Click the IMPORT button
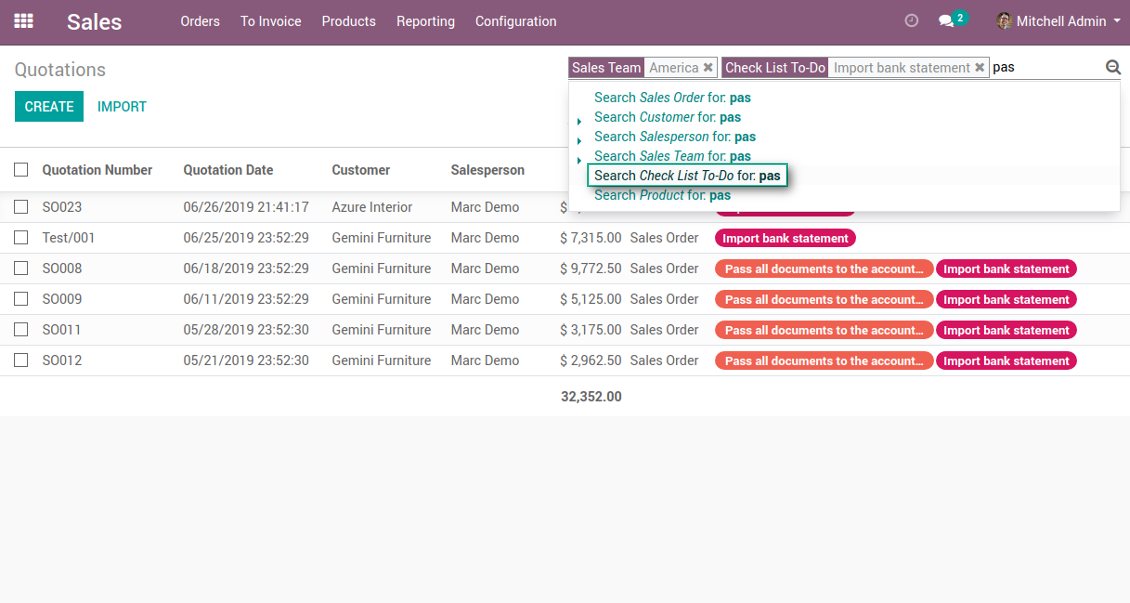This screenshot has width=1130, height=603. pyautogui.click(x=122, y=107)
